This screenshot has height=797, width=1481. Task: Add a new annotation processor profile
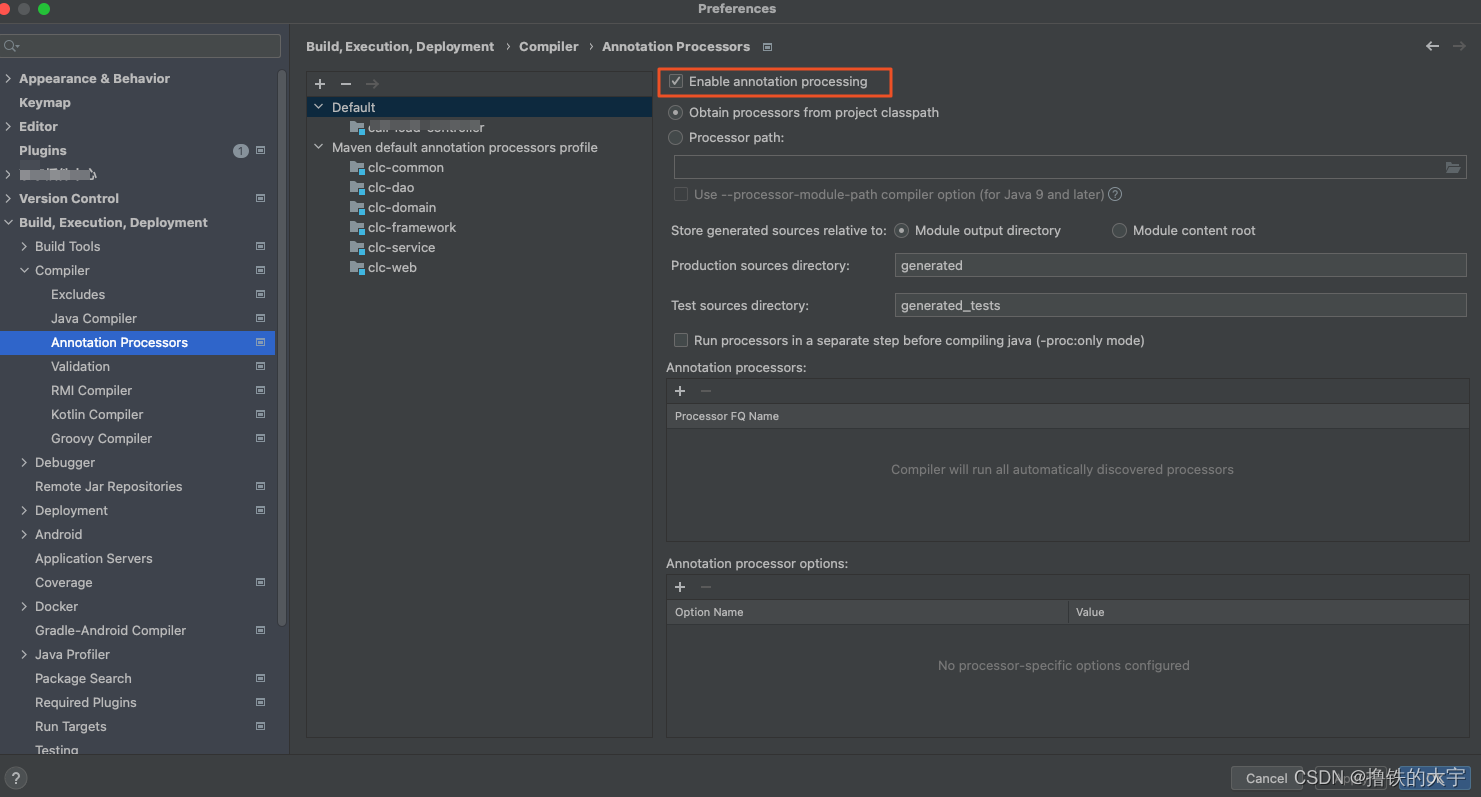[x=320, y=84]
